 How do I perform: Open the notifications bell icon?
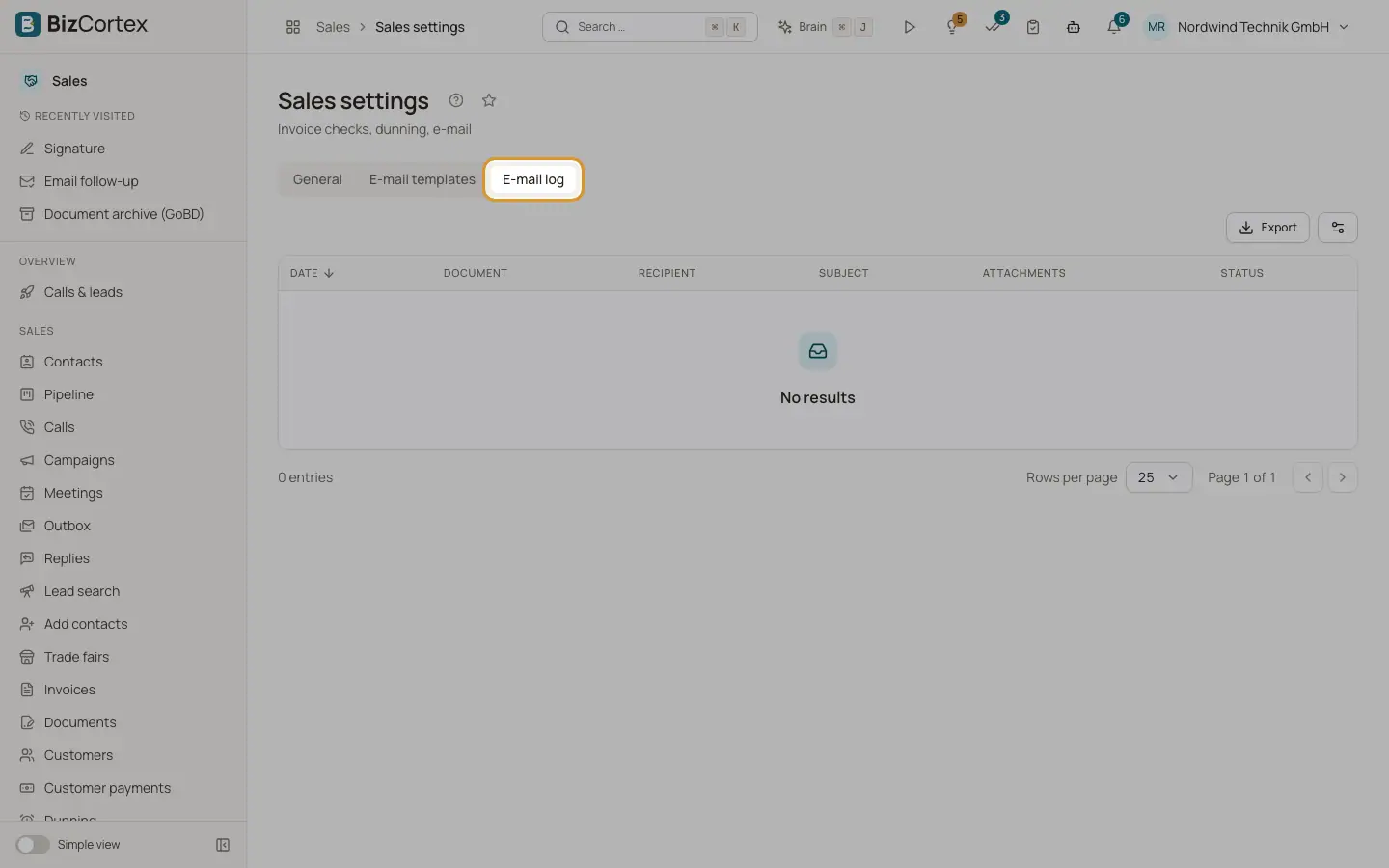[x=1114, y=27]
